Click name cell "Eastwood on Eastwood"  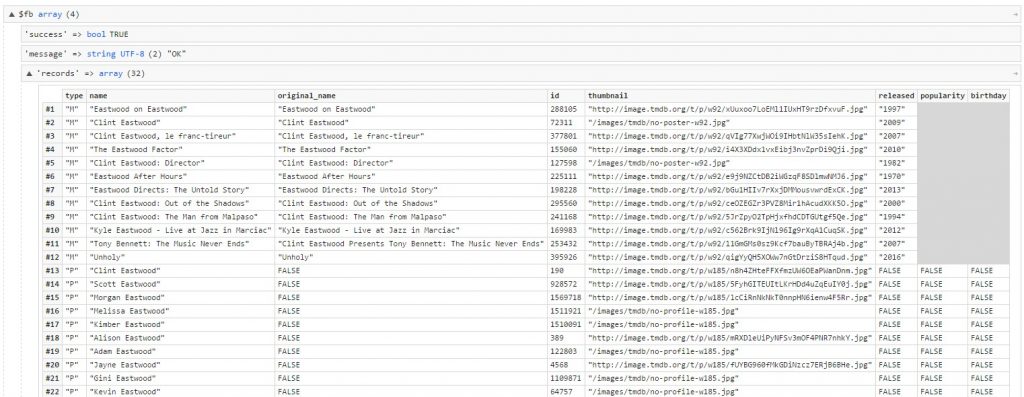pos(180,109)
